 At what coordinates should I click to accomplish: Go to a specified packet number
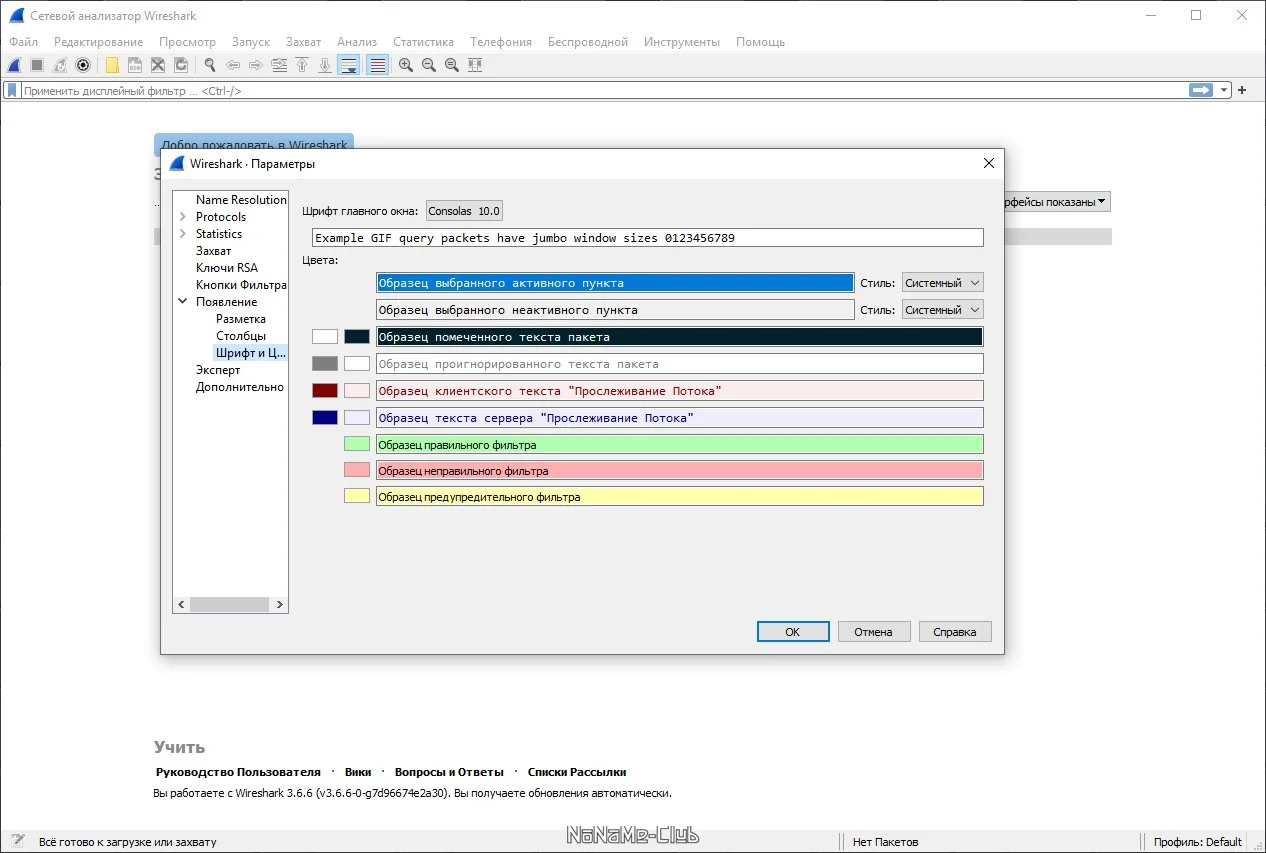click(279, 65)
